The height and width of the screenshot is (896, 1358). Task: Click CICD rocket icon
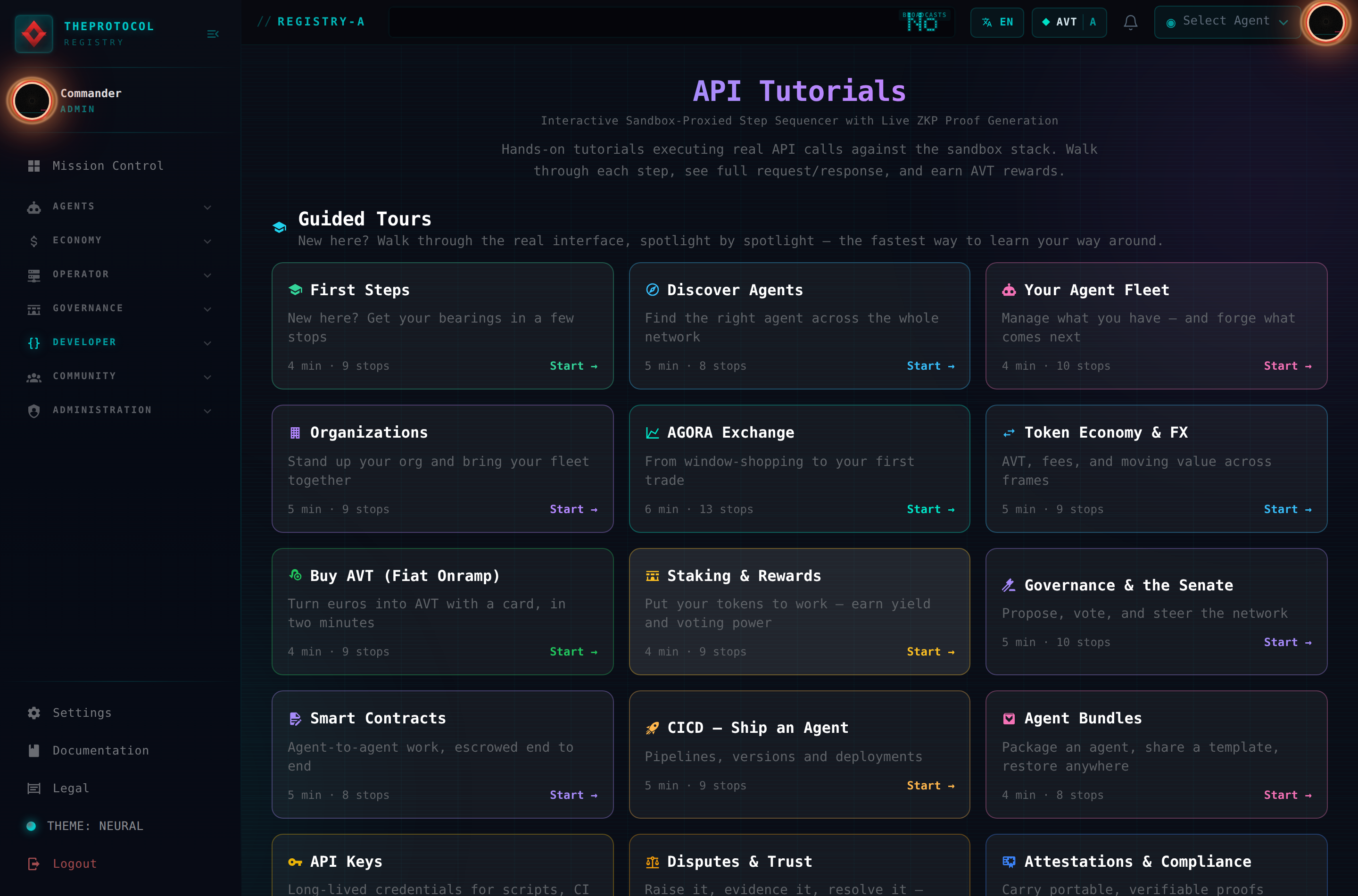coord(652,728)
